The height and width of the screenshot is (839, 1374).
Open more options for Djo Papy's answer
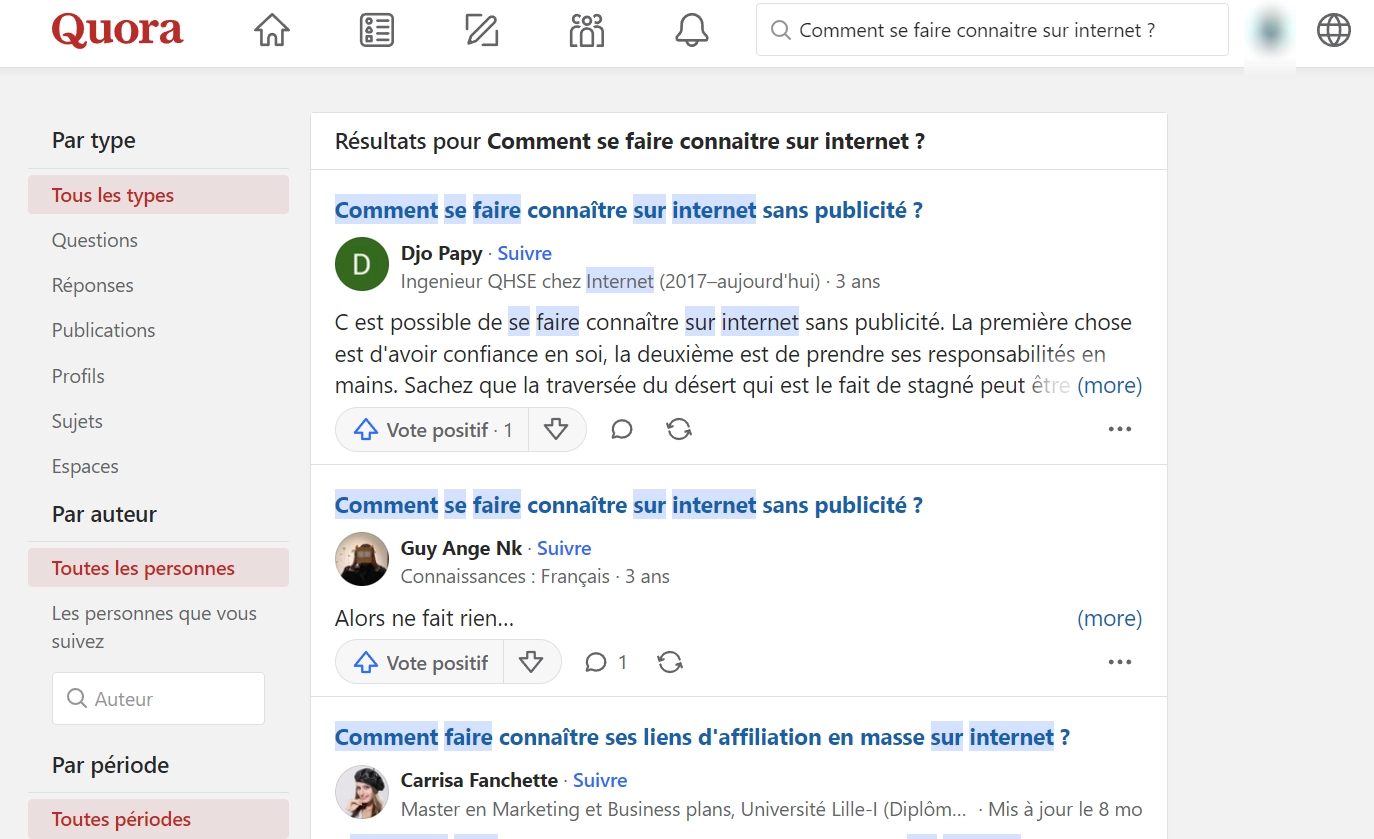[x=1120, y=430]
